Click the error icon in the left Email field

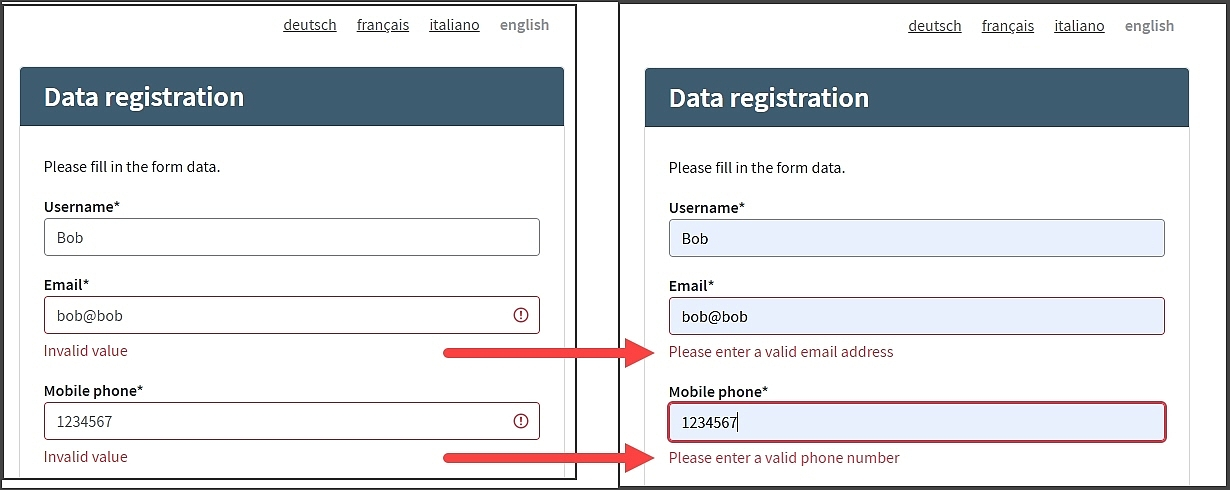point(520,315)
